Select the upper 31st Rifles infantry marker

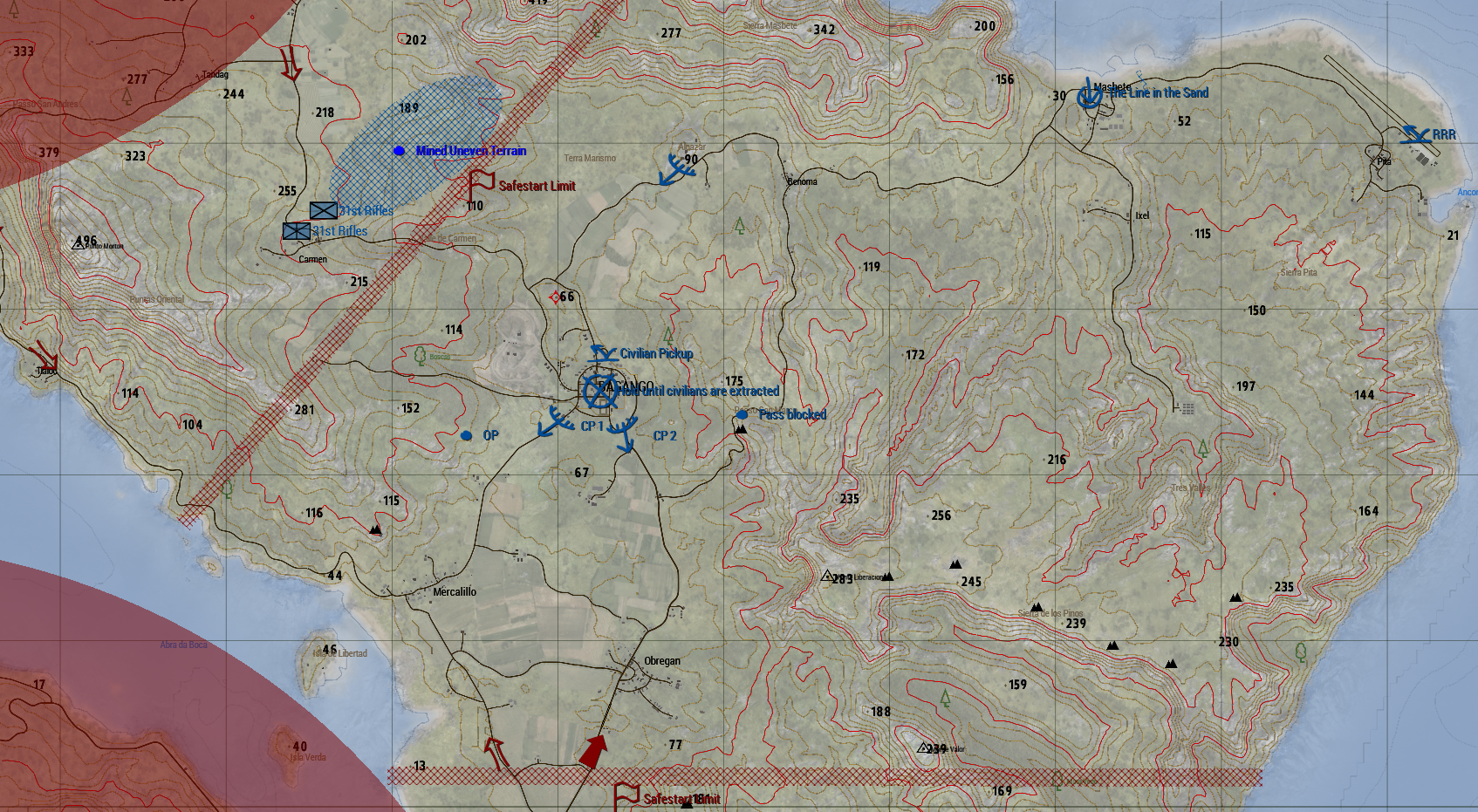click(x=324, y=210)
